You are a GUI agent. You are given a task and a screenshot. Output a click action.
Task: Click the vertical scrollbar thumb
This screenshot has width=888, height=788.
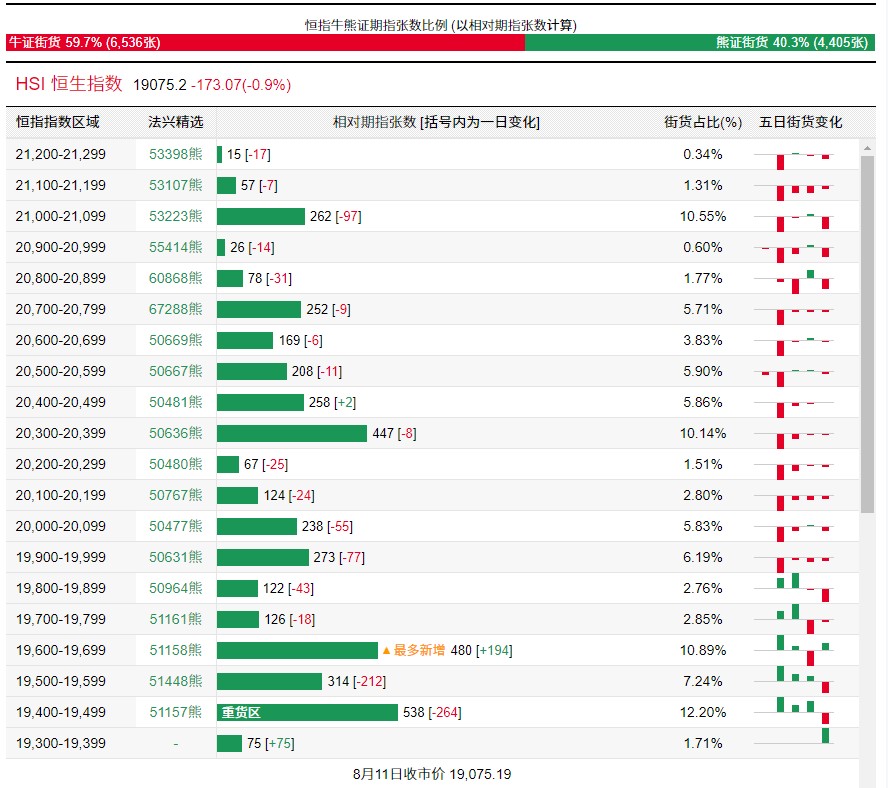click(x=867, y=330)
